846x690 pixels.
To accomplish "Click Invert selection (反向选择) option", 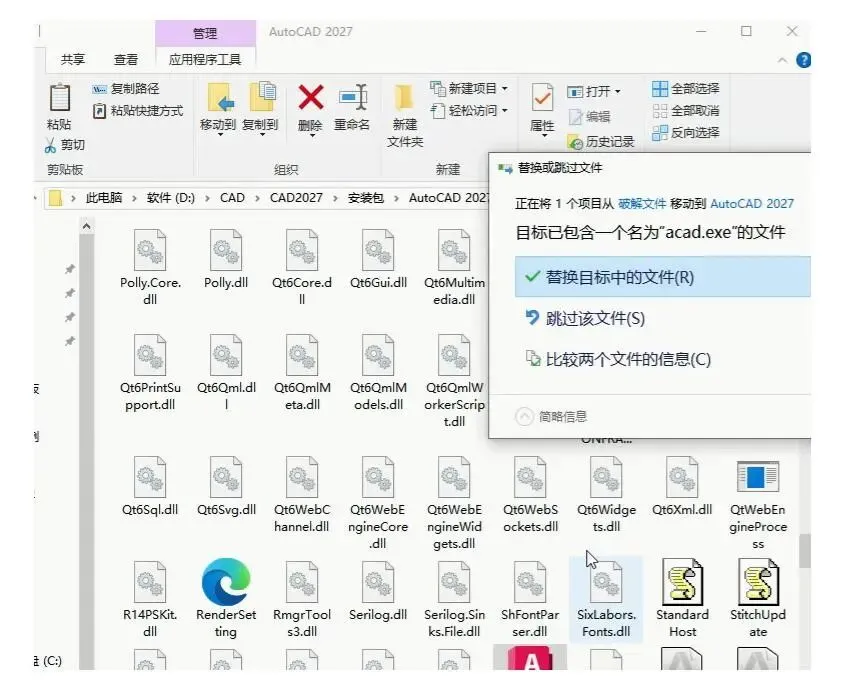I will pyautogui.click(x=686, y=132).
